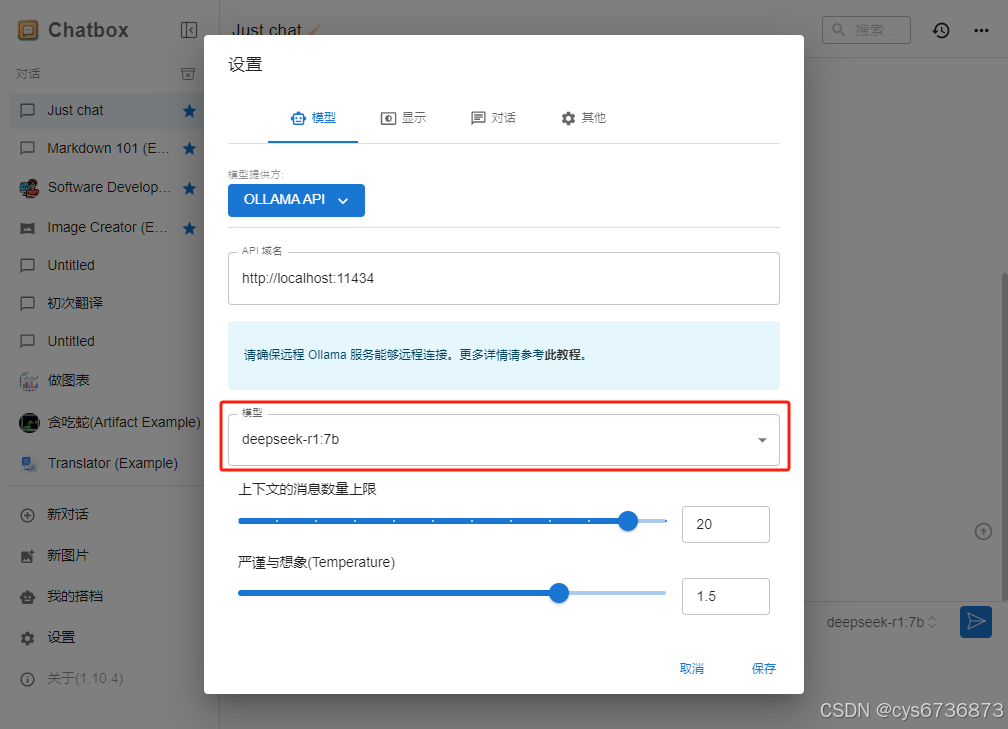Switch to the 显示 tab
The height and width of the screenshot is (729, 1008).
(x=403, y=118)
